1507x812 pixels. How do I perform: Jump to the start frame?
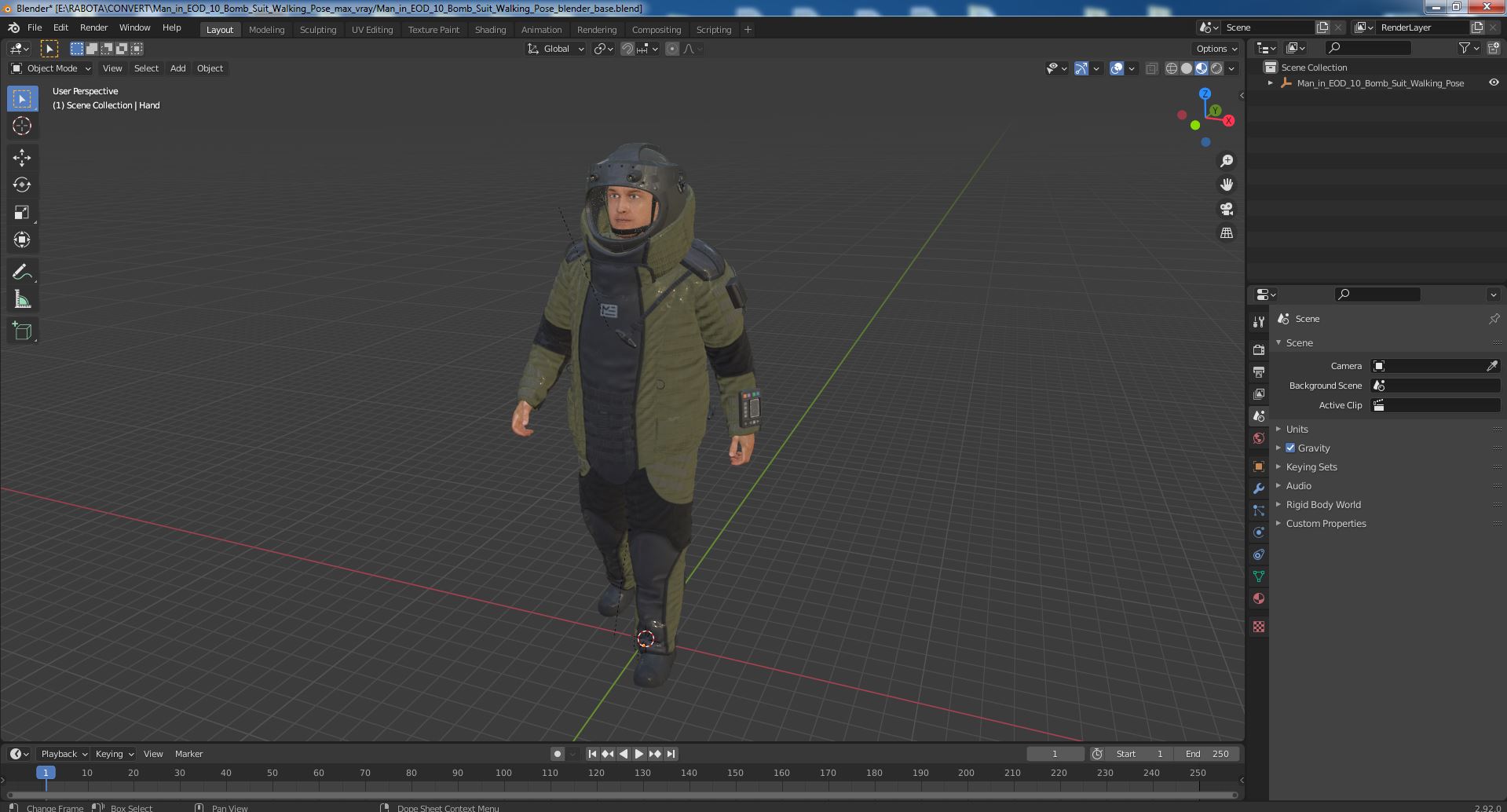(x=592, y=754)
